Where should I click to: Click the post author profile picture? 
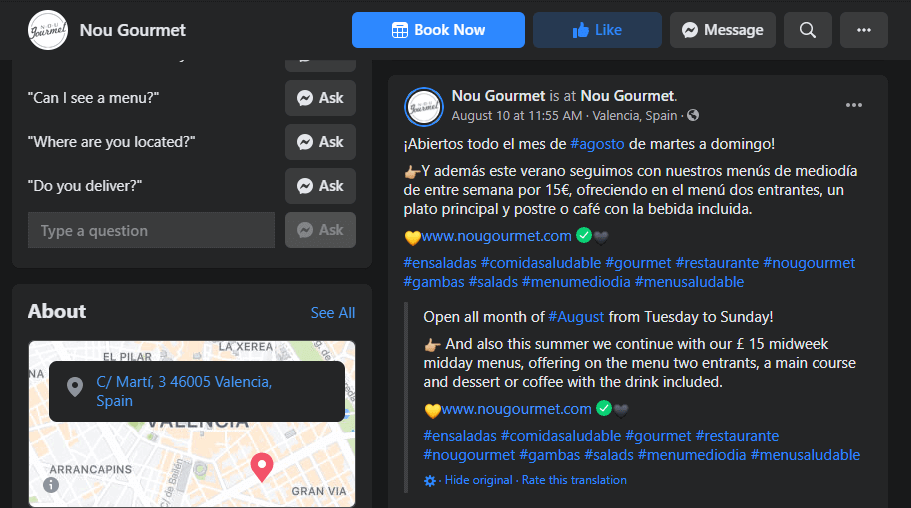point(424,106)
